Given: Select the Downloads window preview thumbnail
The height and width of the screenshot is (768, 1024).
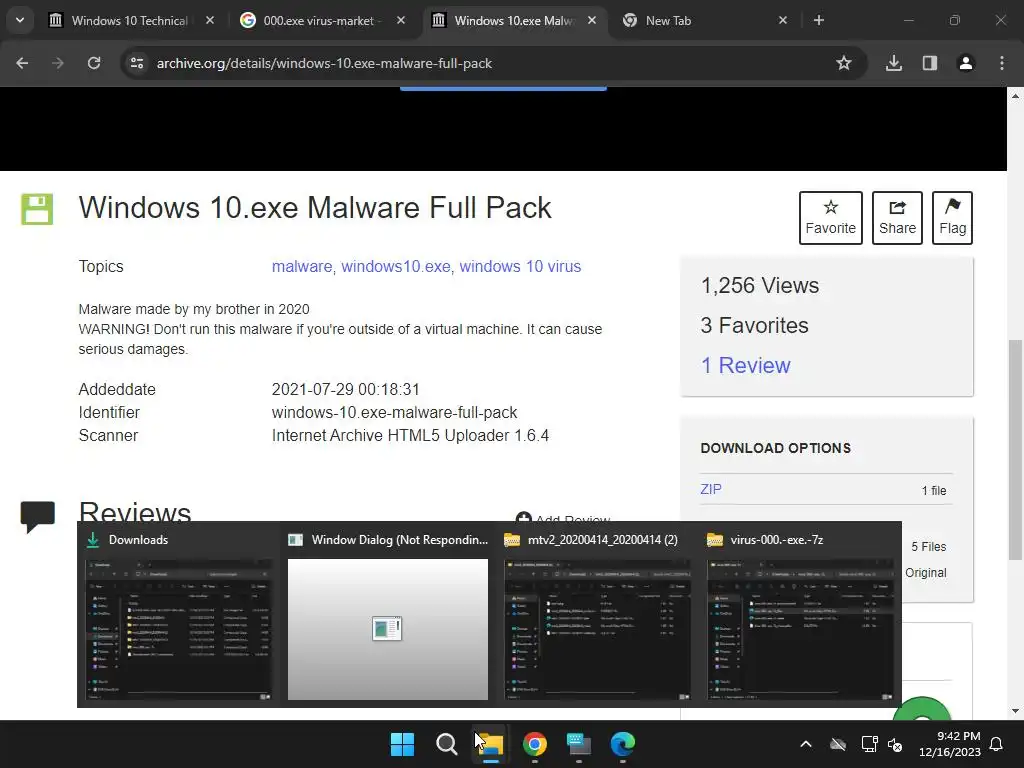Looking at the screenshot, I should 179,630.
